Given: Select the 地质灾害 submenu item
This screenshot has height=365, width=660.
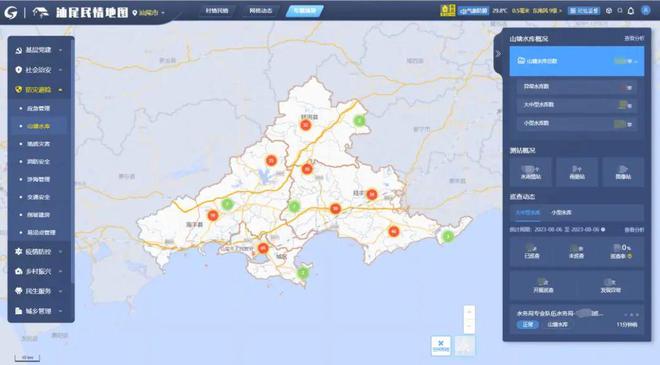Looking at the screenshot, I should [x=38, y=144].
